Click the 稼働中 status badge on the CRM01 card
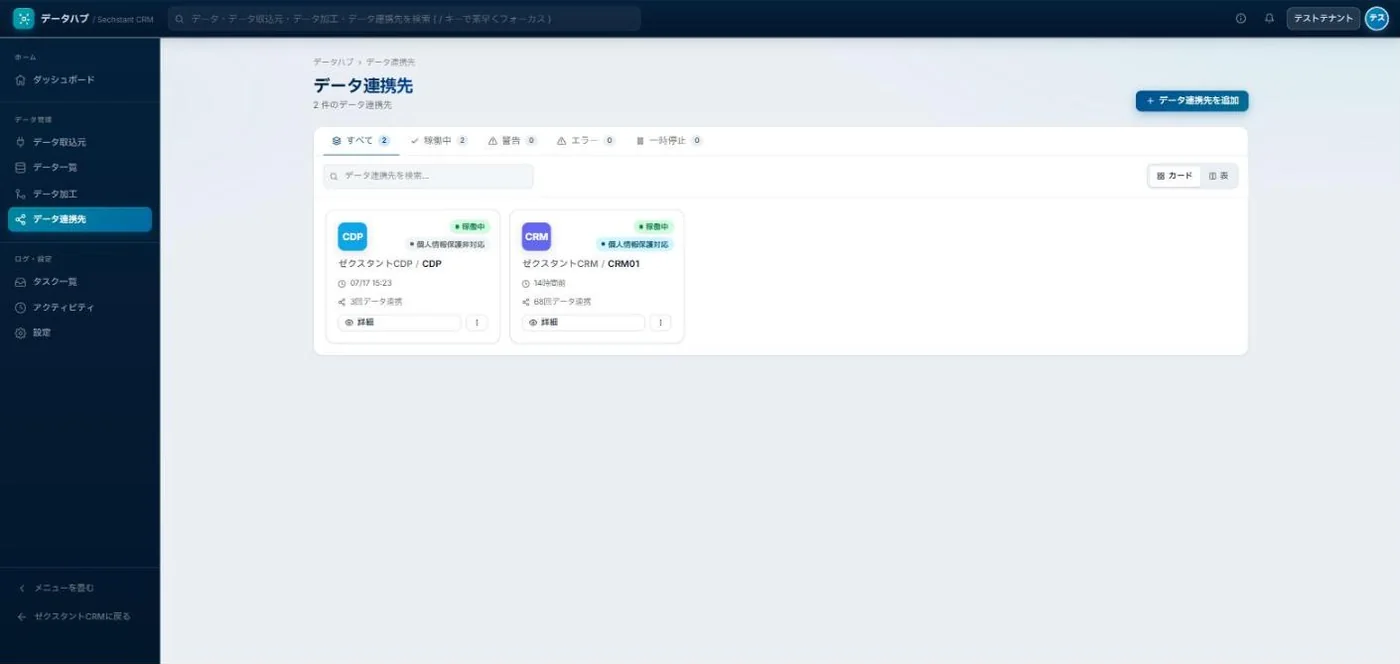 click(x=654, y=227)
